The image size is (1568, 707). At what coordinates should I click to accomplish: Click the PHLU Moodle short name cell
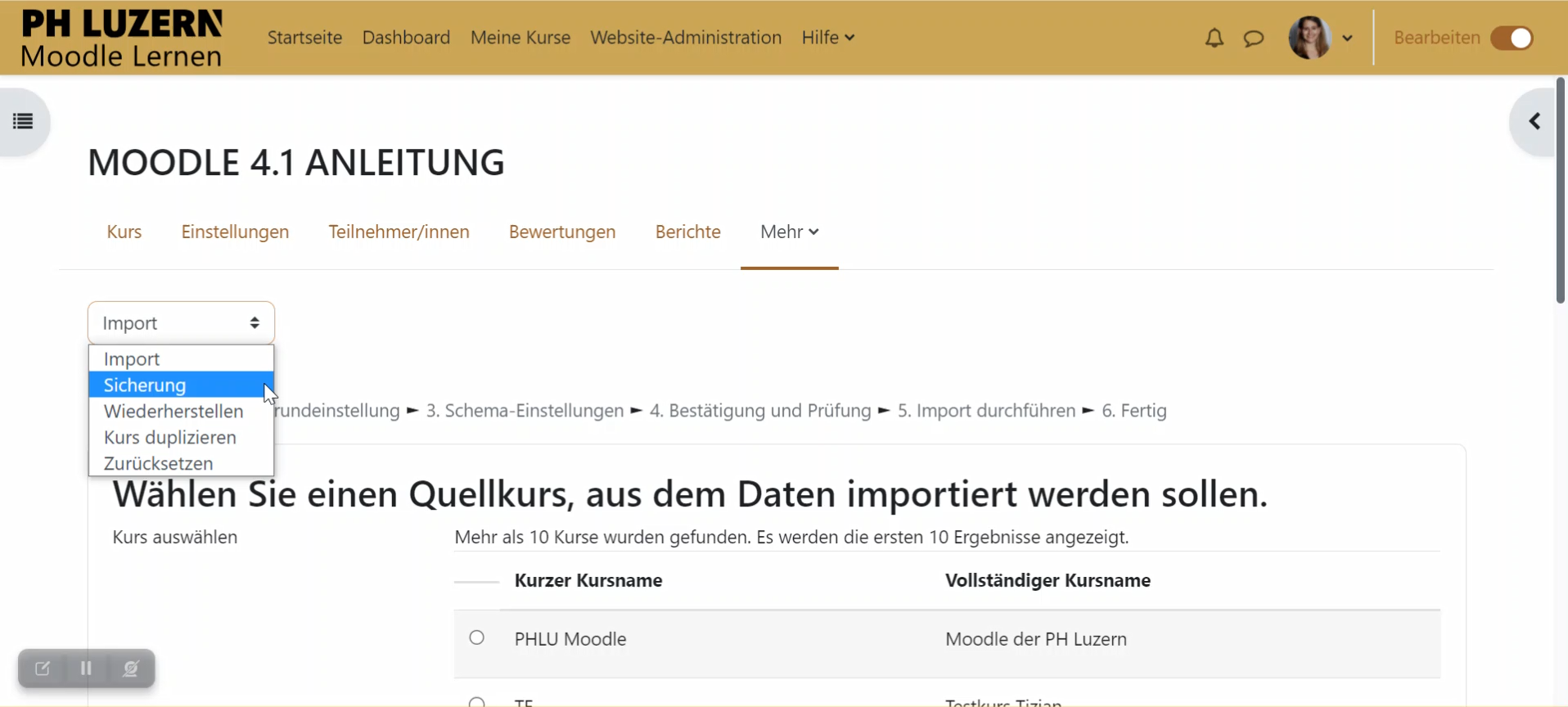570,639
